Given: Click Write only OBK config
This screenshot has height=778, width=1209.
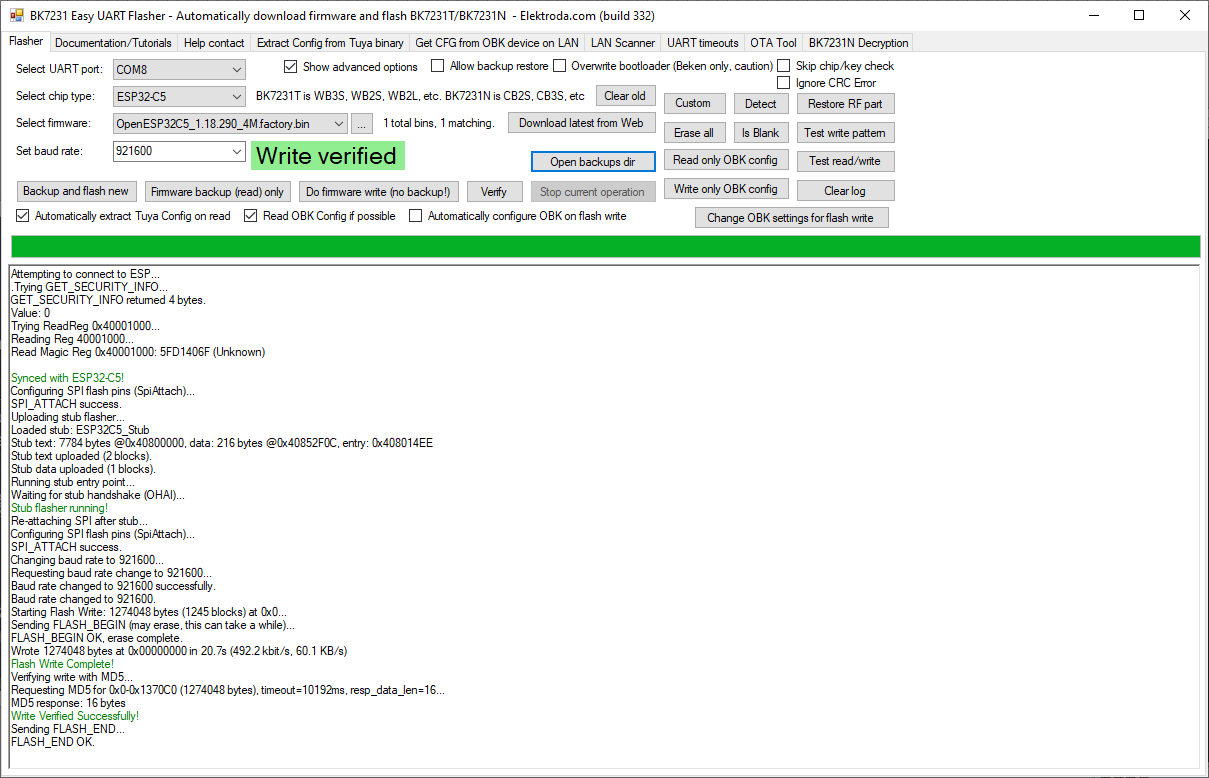Looking at the screenshot, I should coord(726,189).
